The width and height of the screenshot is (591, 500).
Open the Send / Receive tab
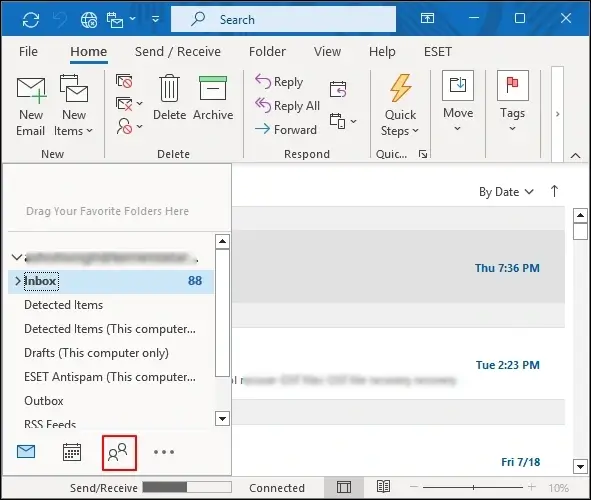[x=178, y=52]
